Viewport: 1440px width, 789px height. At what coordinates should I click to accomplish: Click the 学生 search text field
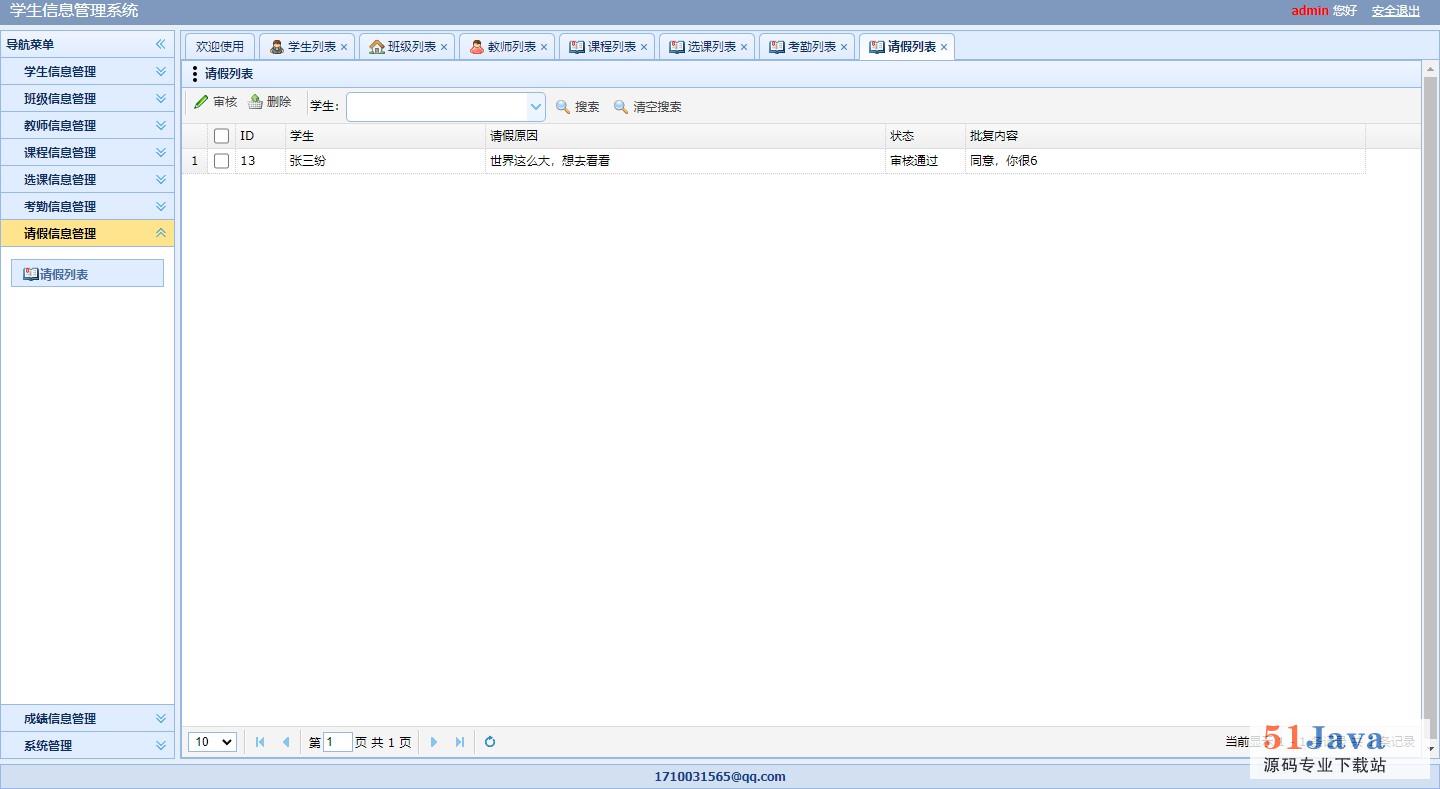(x=436, y=107)
